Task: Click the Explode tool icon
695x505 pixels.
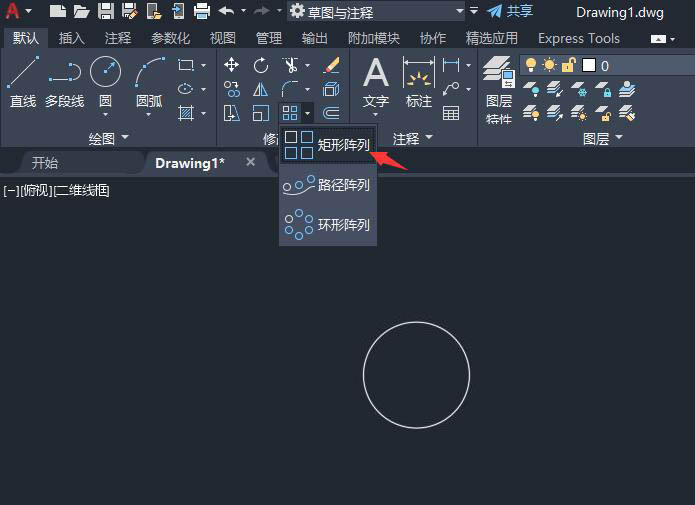Action: pos(331,90)
